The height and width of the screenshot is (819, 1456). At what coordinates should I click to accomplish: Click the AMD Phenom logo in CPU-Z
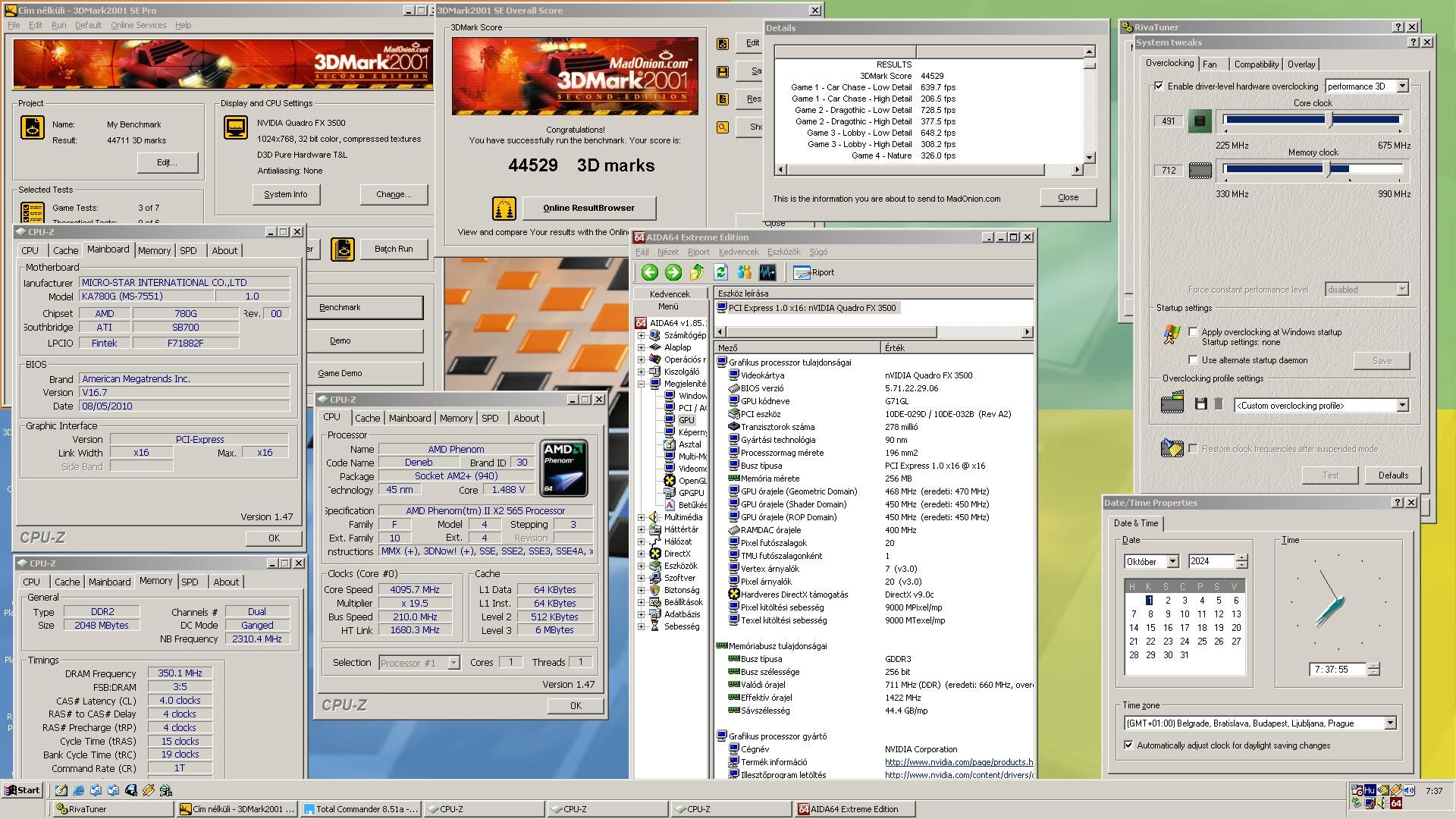click(x=563, y=468)
